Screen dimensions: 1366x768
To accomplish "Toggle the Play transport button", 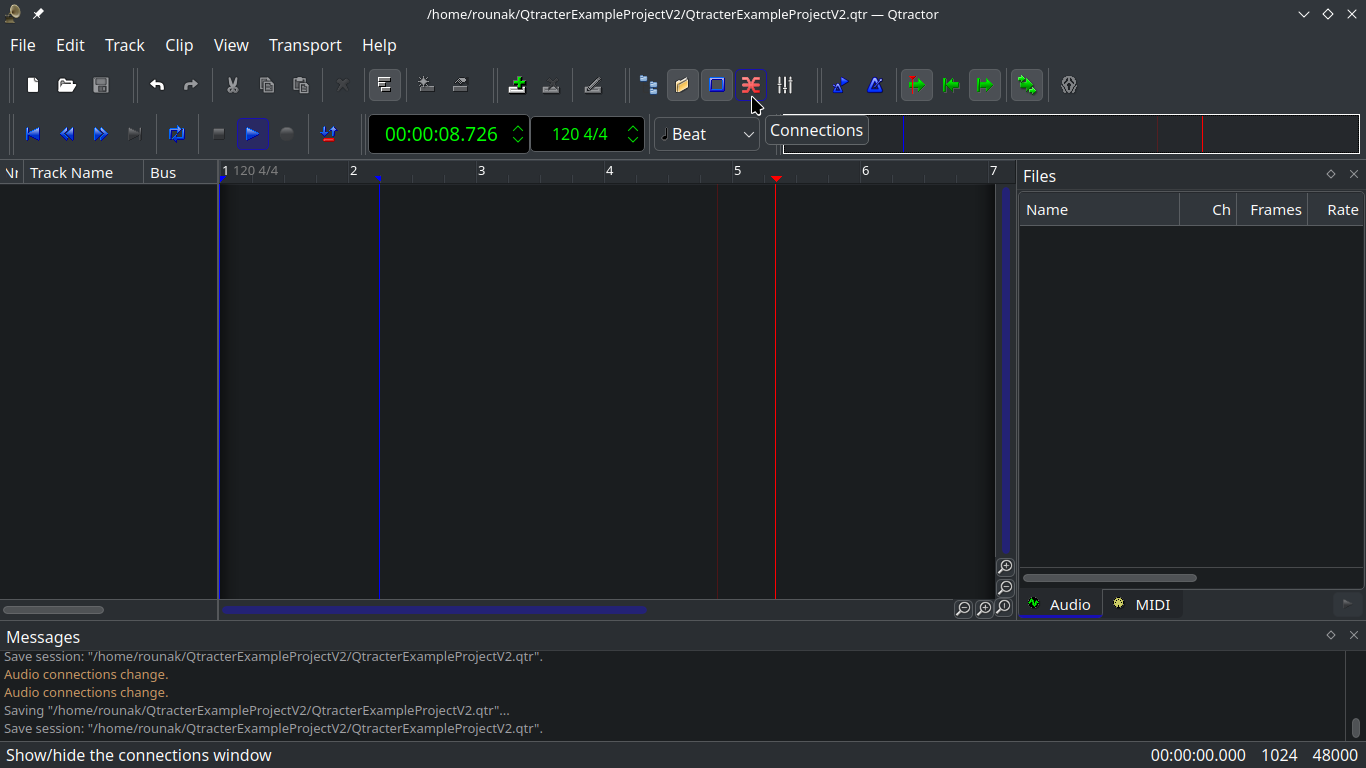I will pyautogui.click(x=252, y=134).
